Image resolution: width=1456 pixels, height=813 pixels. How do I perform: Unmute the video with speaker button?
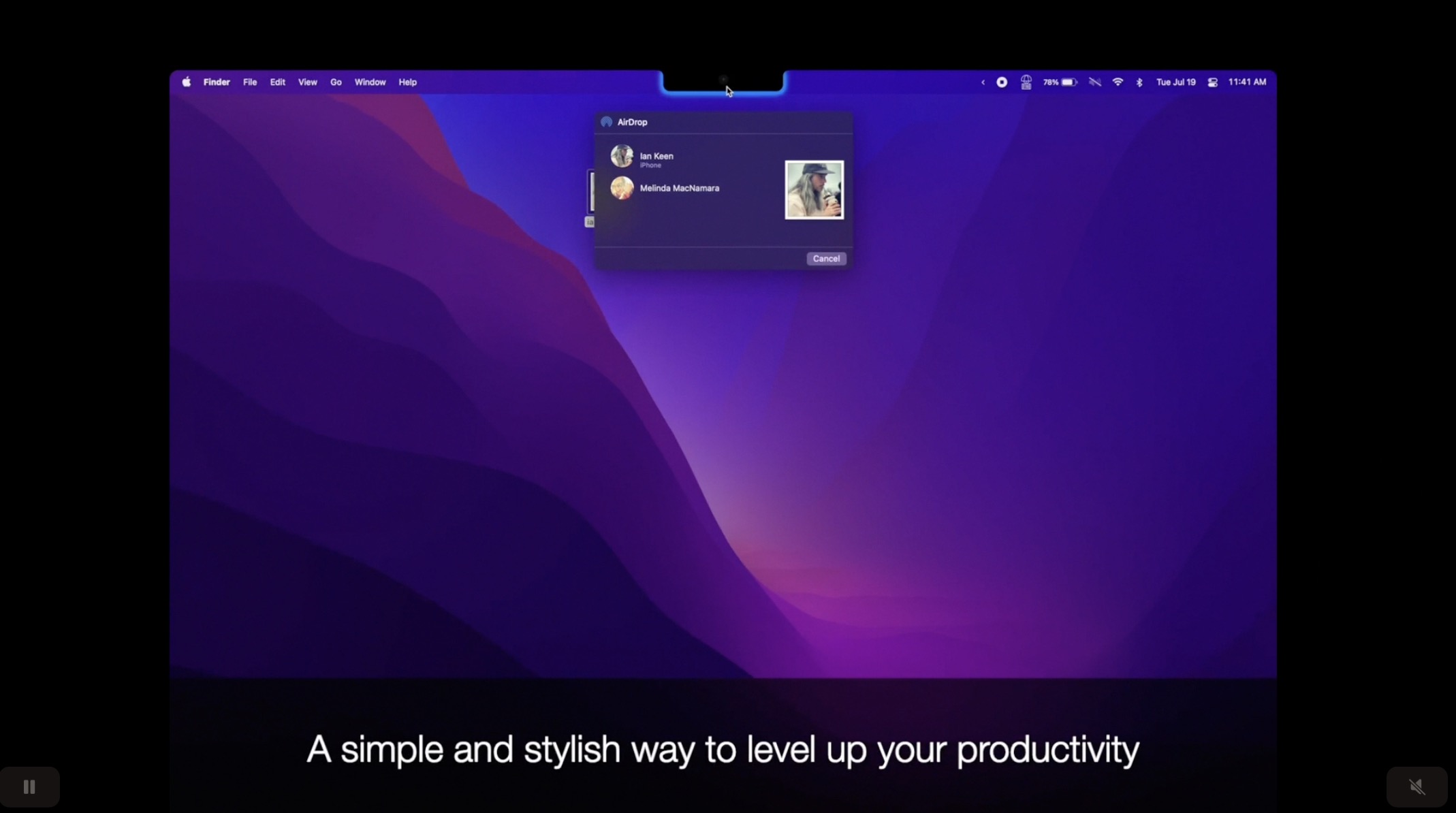(1417, 786)
